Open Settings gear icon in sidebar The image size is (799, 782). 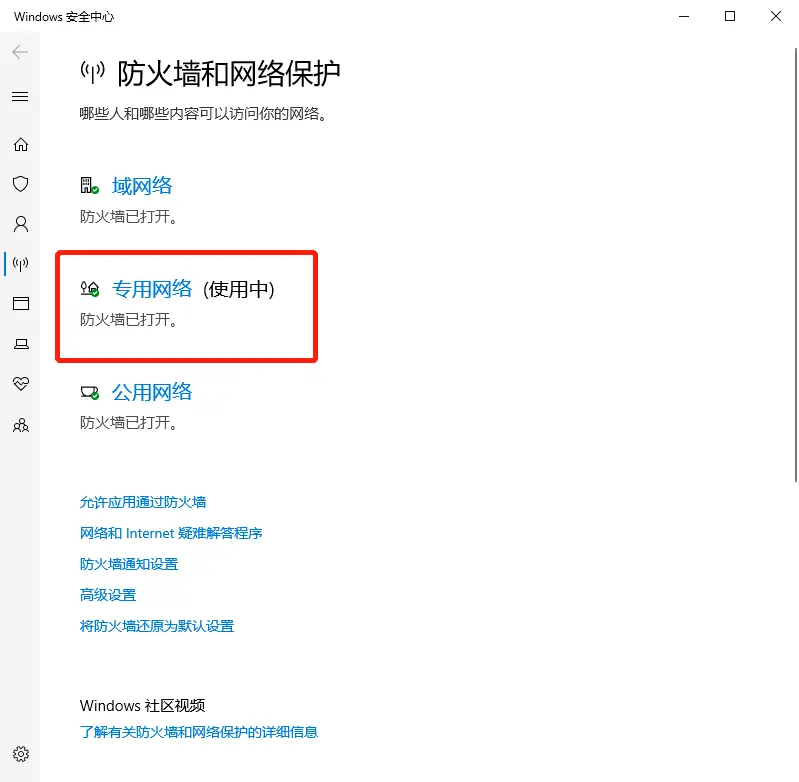21,754
